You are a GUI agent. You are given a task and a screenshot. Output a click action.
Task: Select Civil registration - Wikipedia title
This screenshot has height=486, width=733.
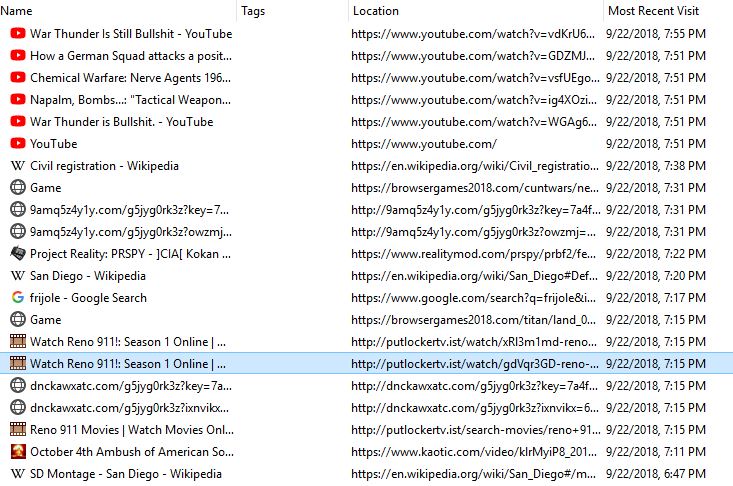point(104,165)
